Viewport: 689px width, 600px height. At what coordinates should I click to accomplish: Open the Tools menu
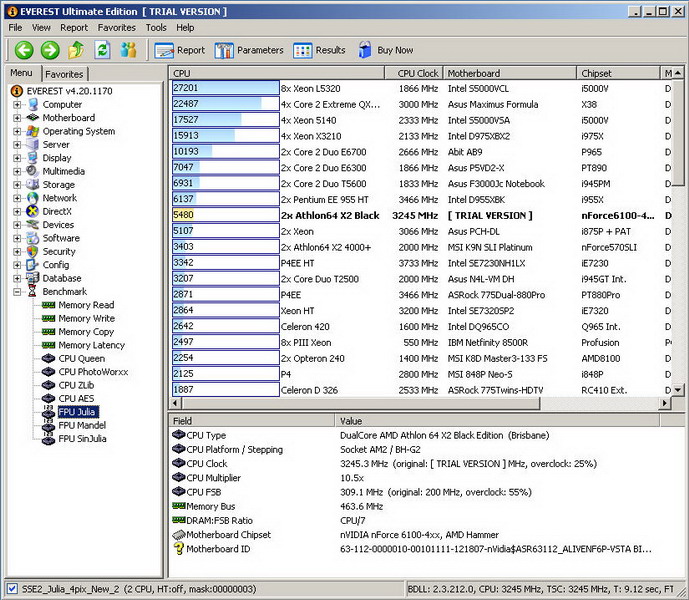[156, 27]
